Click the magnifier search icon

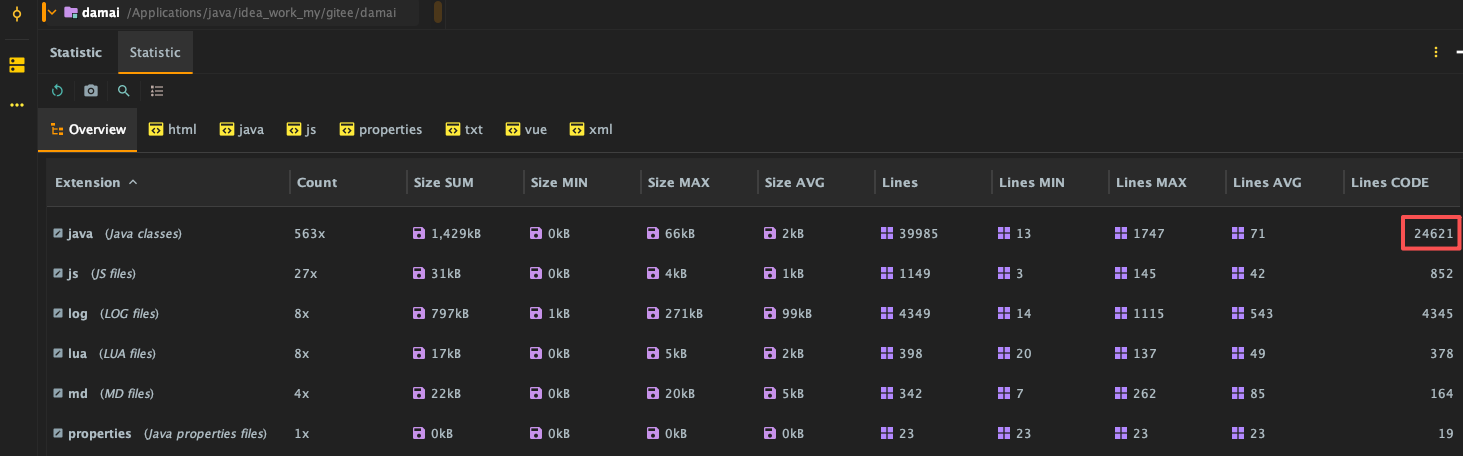point(124,91)
